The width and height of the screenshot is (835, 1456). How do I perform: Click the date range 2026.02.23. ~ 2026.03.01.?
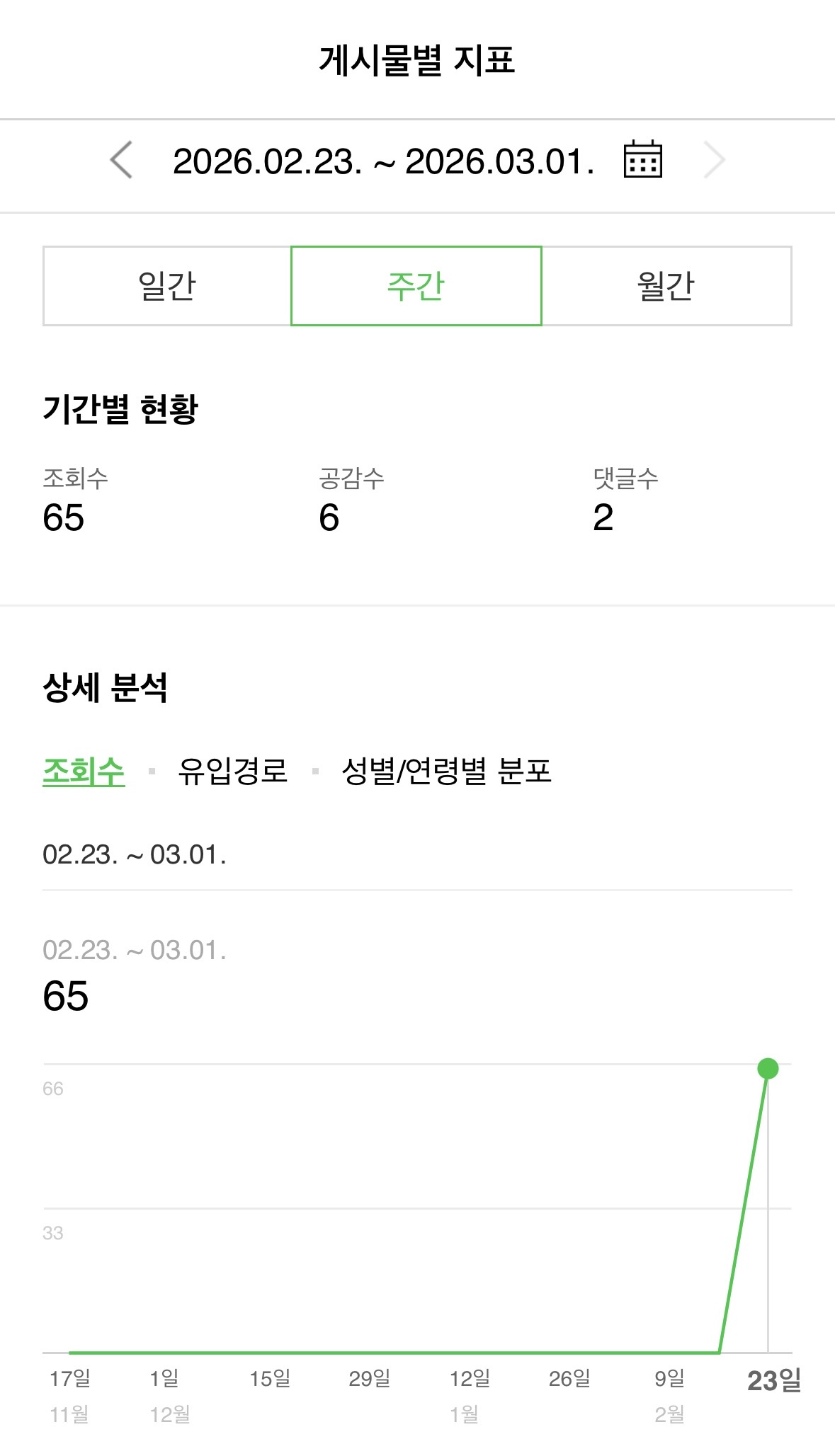click(x=383, y=161)
